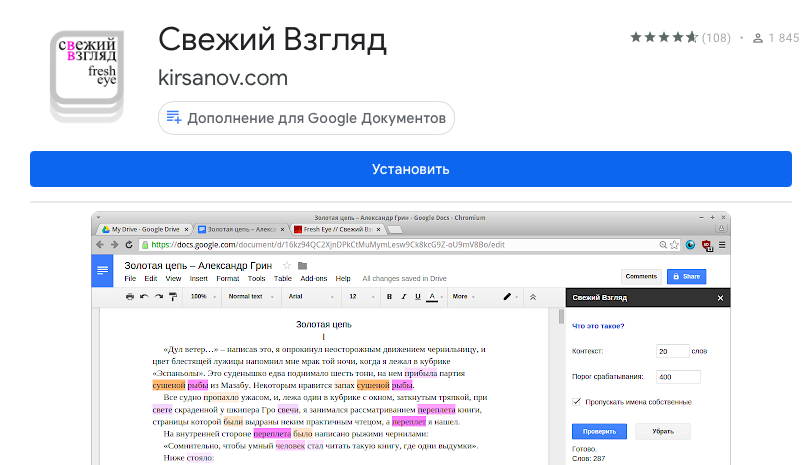The width and height of the screenshot is (812, 465).
Task: Open the Insert menu
Action: (198, 279)
